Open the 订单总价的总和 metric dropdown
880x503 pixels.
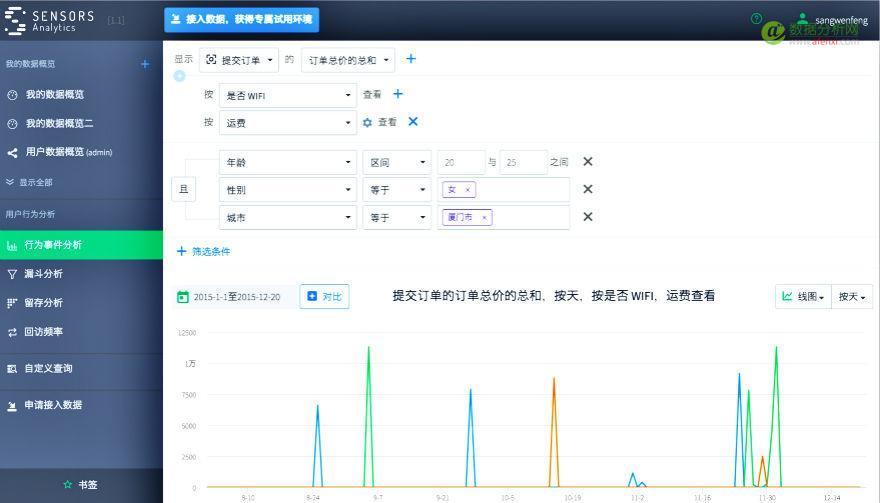(x=348, y=60)
